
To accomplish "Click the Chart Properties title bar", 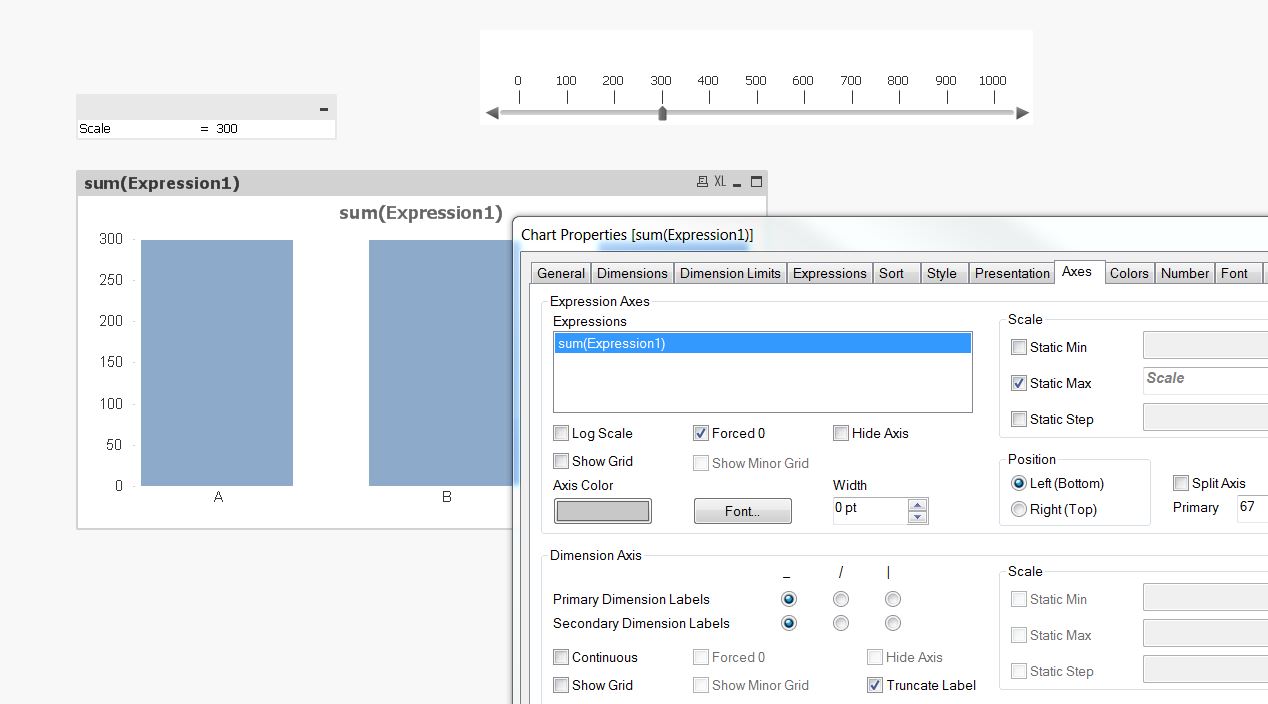I will tap(890, 235).
